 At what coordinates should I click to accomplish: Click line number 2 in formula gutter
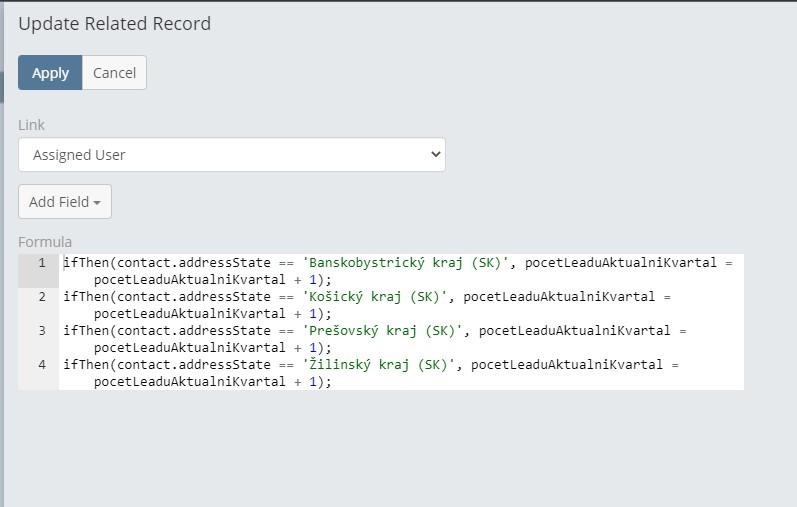point(41,297)
